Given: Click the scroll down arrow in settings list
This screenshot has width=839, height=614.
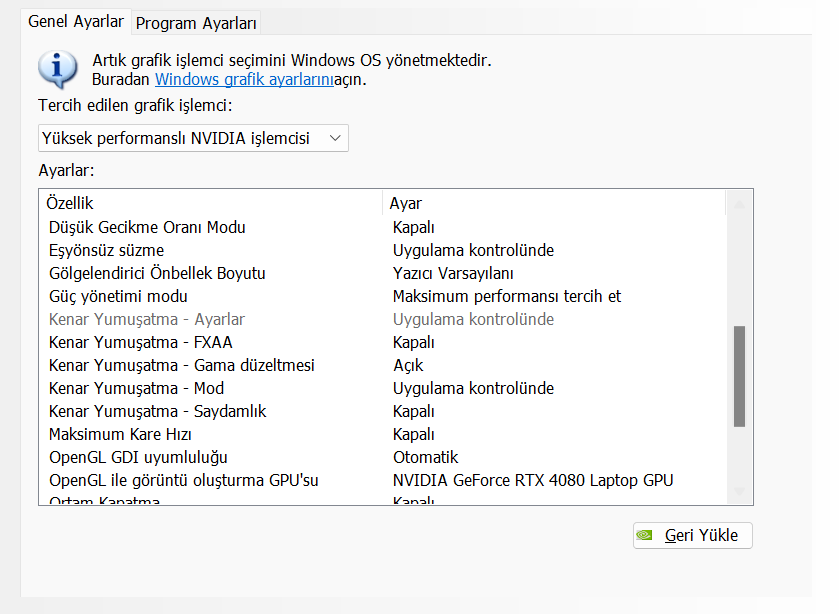Looking at the screenshot, I should 739,491.
